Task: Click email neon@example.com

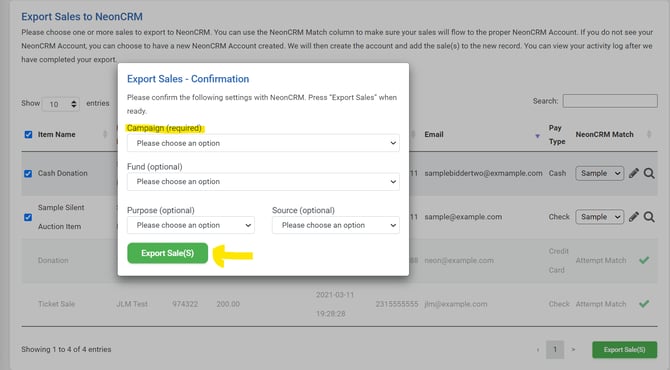Action: pos(459,260)
